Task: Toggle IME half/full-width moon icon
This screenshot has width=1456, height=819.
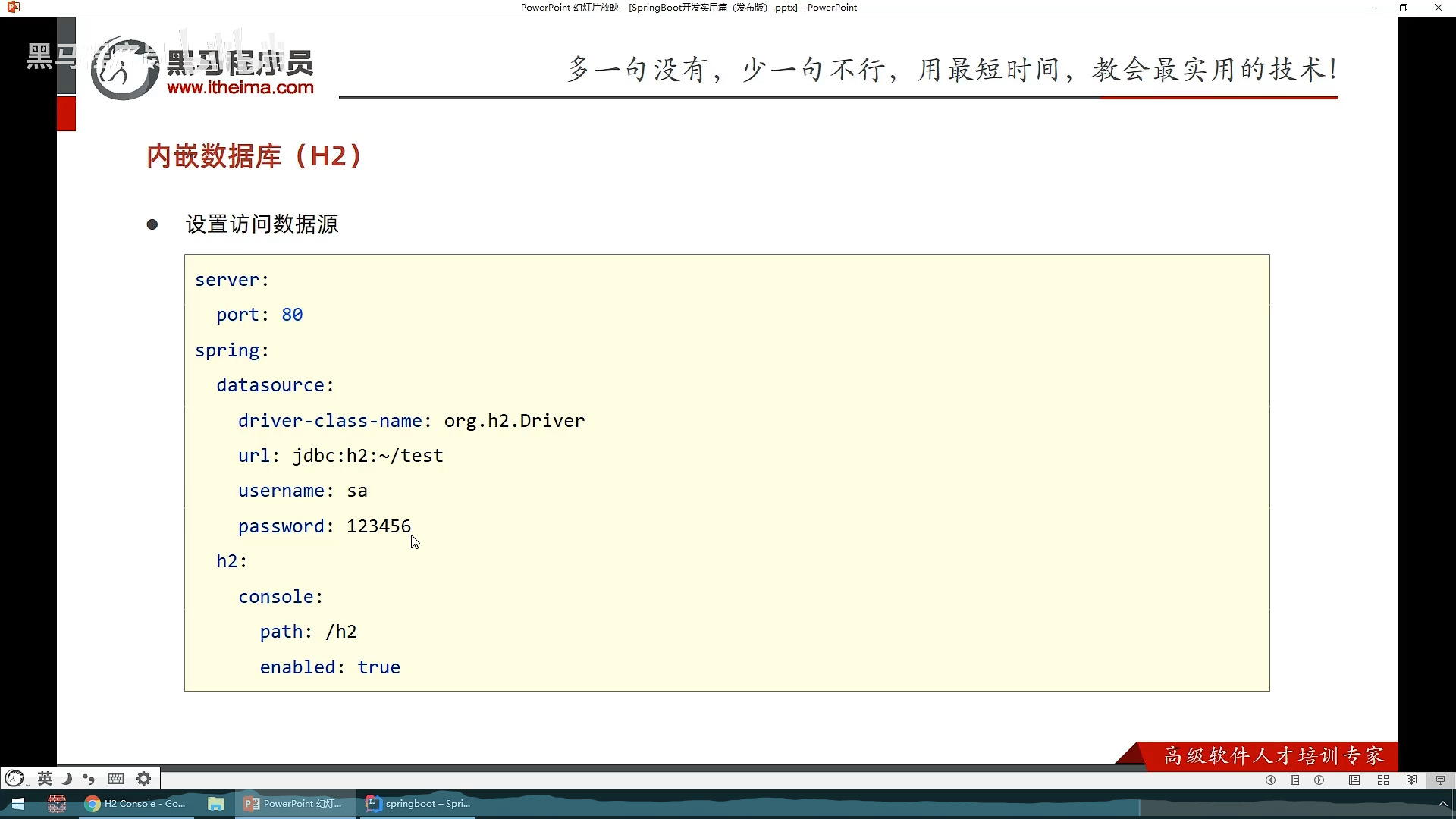Action: (x=67, y=778)
